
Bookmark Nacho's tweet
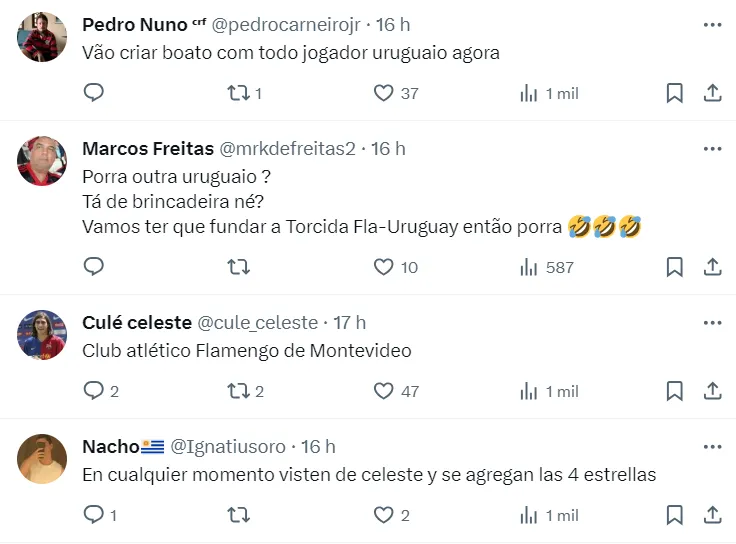pyautogui.click(x=675, y=515)
